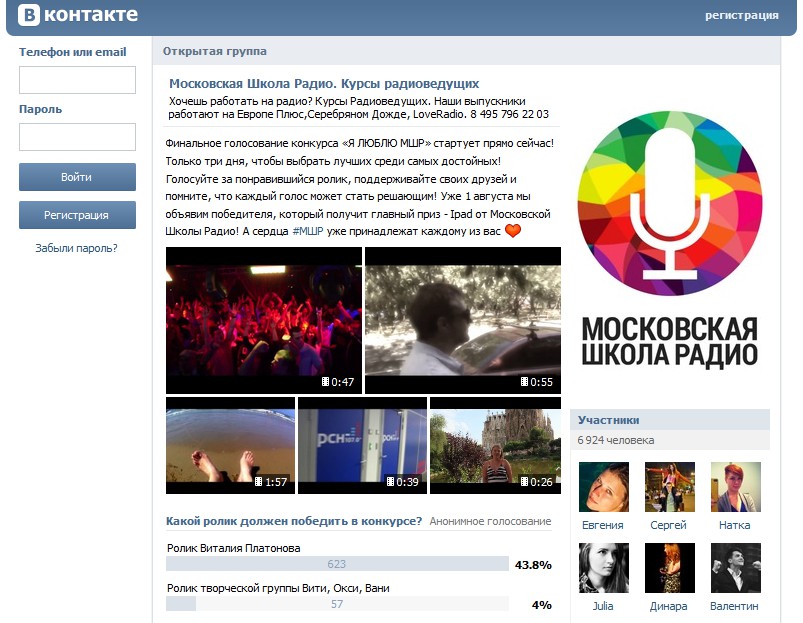Open the group title Московская Школа Радио link
The width and height of the screenshot is (803, 623).
(324, 83)
